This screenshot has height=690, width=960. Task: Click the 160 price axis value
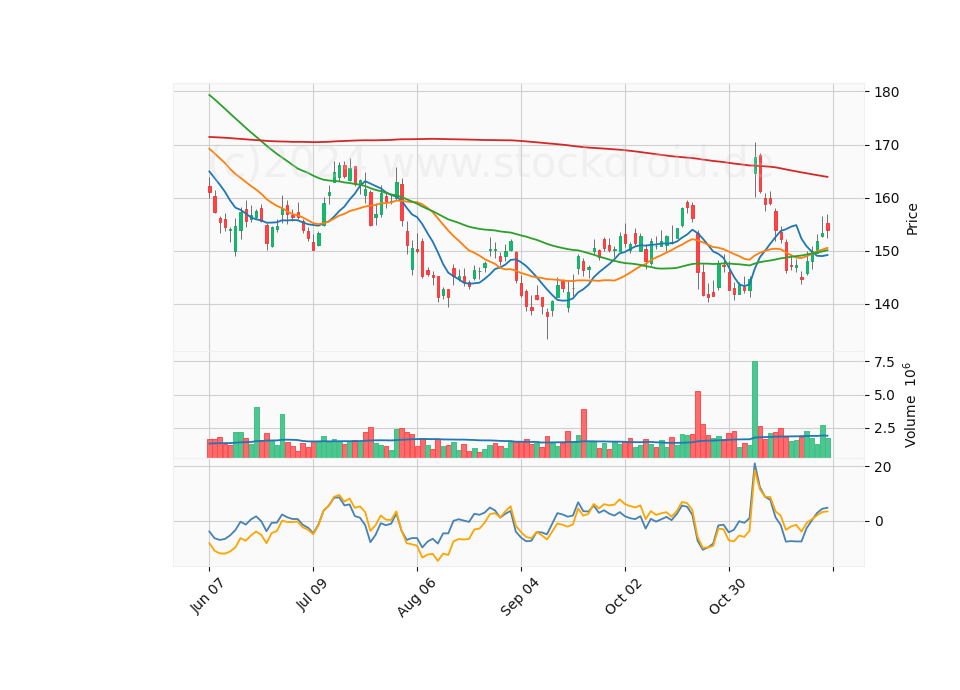click(887, 198)
